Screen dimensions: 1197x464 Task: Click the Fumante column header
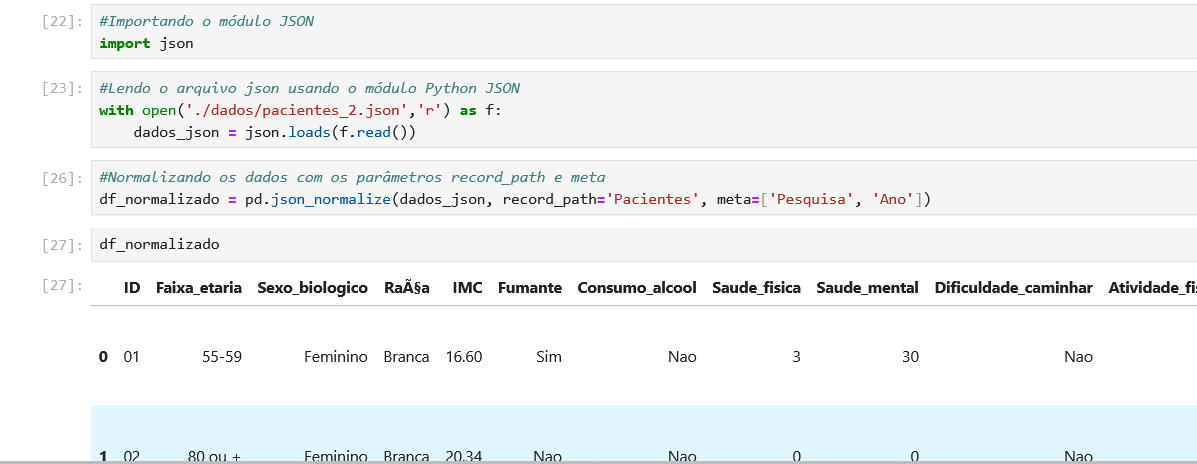point(530,288)
